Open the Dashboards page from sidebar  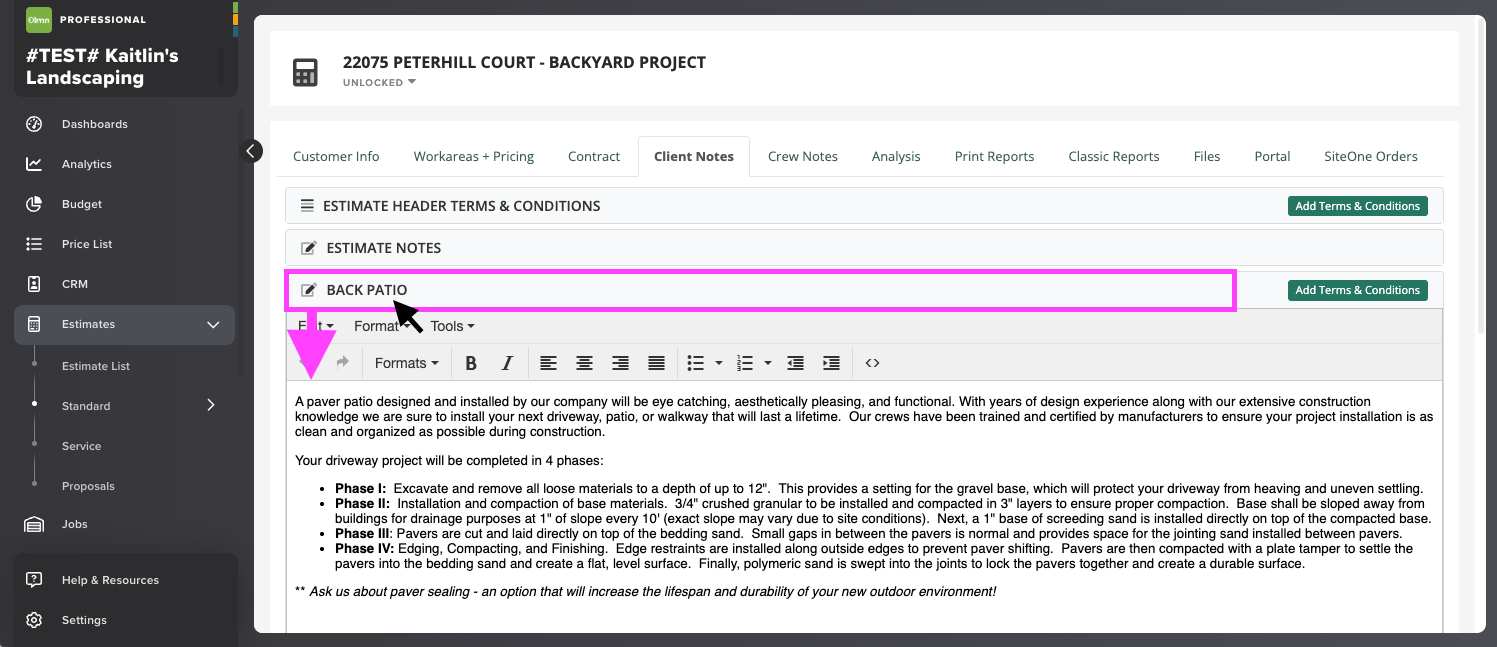[95, 124]
